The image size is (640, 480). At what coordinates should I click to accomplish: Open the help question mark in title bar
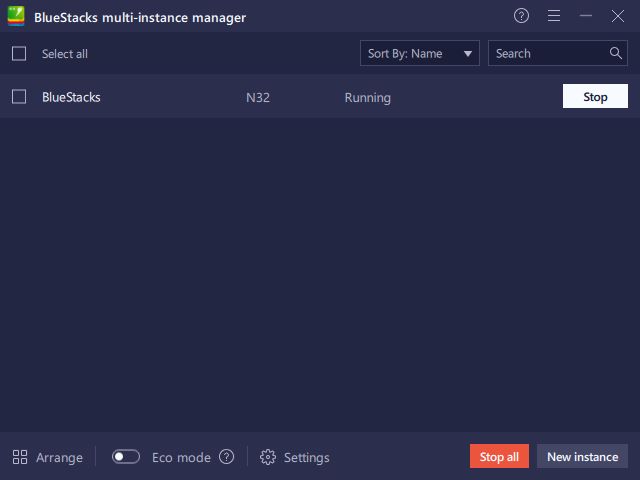(x=521, y=16)
